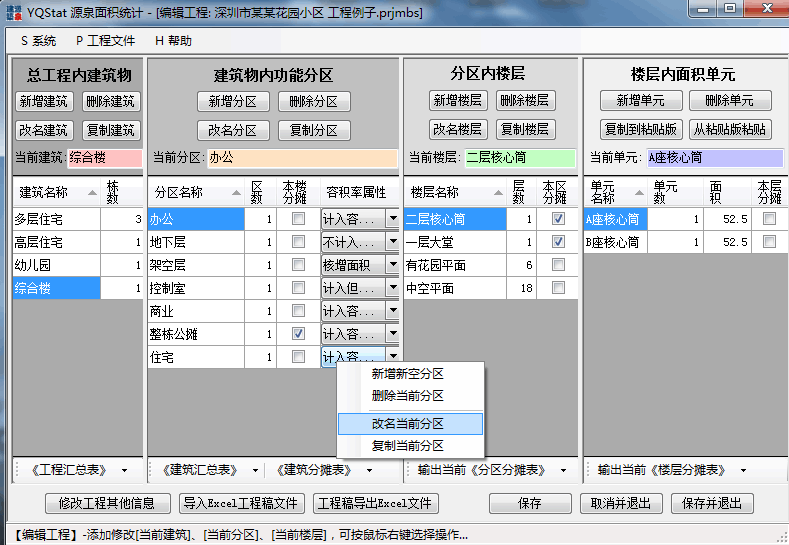
Task: Click the 新增单元 button
Action: click(x=641, y=100)
